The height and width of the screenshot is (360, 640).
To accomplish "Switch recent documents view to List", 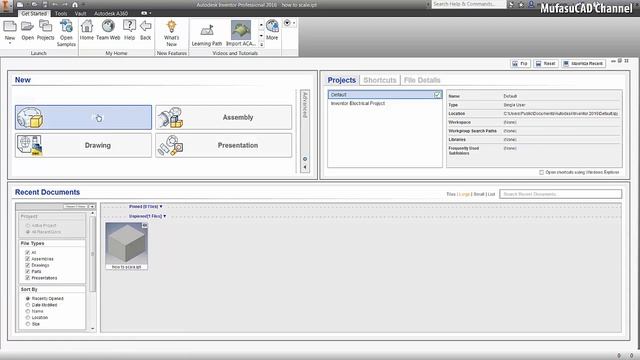I will coord(491,194).
